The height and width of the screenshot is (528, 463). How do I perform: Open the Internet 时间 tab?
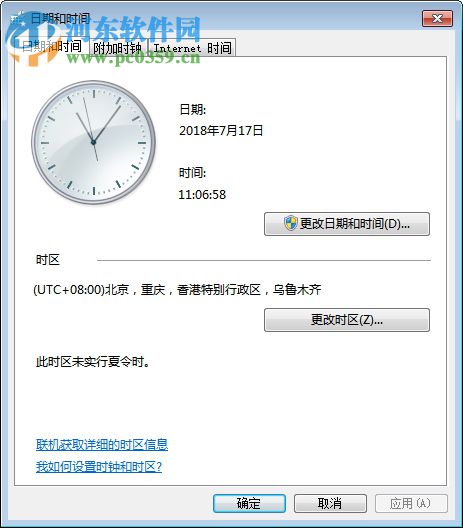click(x=192, y=48)
